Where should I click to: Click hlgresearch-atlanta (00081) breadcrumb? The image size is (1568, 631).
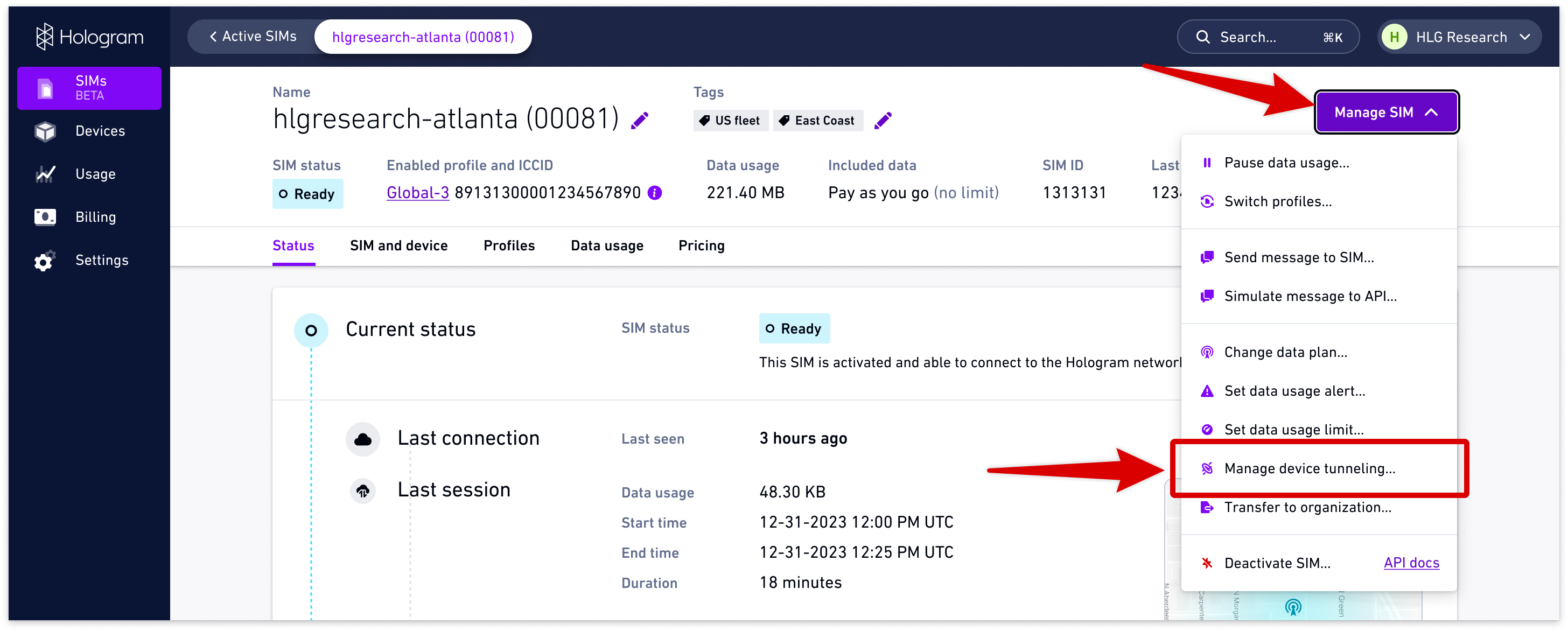tap(423, 37)
